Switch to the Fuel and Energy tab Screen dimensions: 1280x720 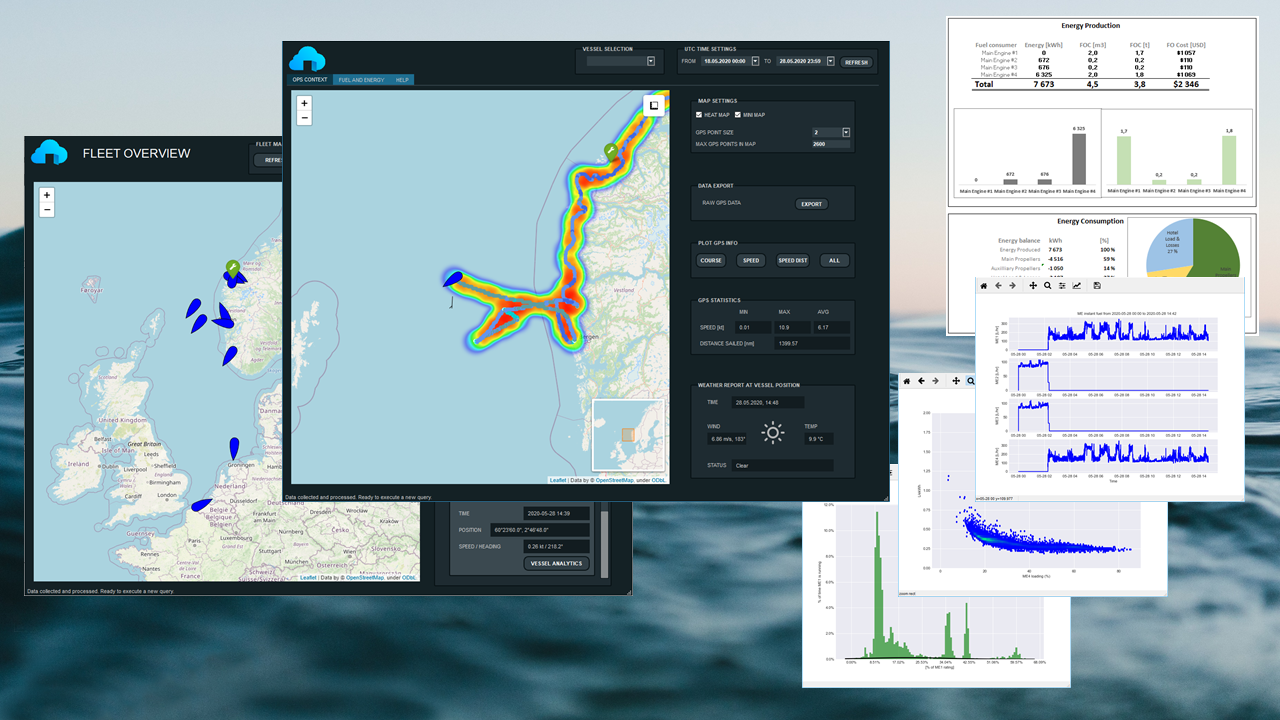[361, 80]
